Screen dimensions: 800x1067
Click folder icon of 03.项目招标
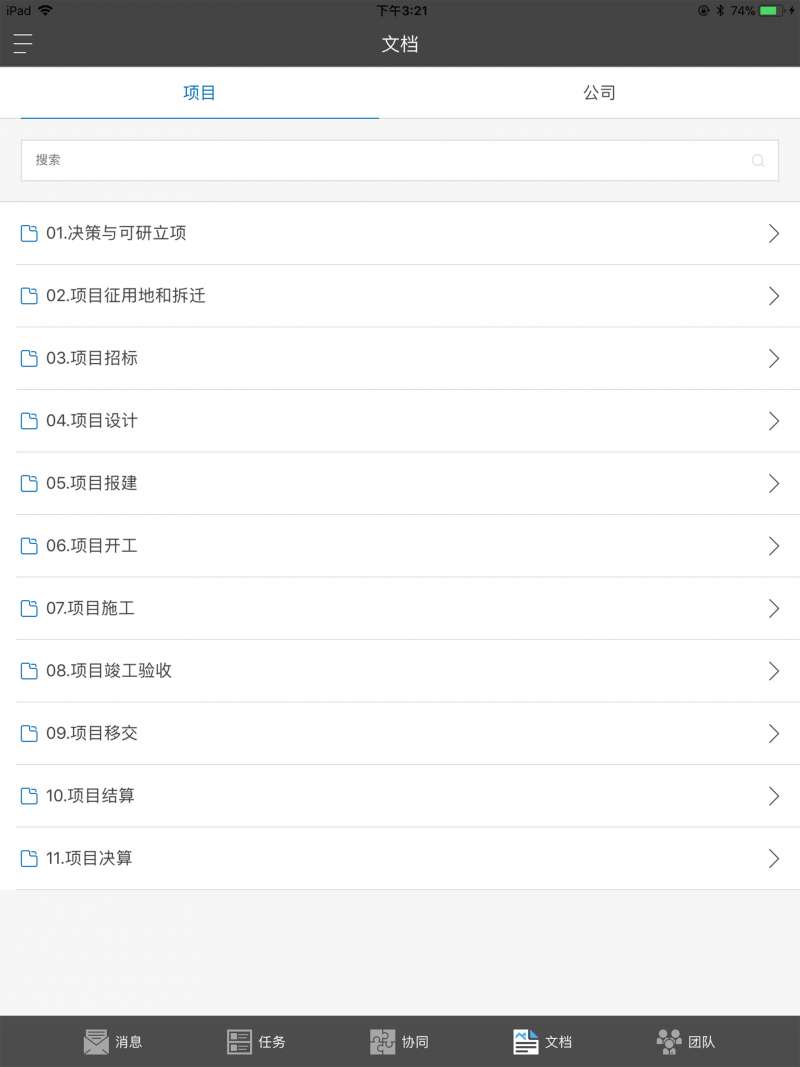point(29,359)
